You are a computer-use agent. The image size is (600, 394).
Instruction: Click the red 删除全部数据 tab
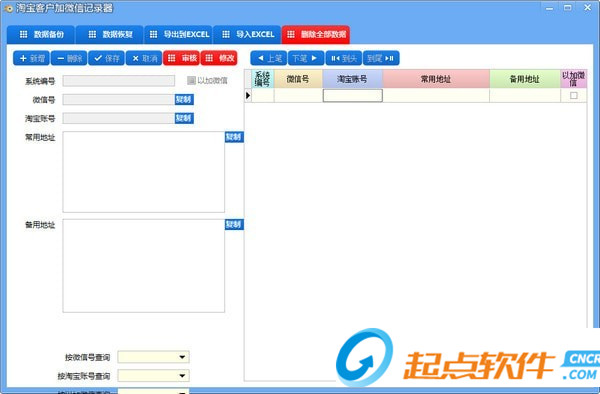[316, 34]
